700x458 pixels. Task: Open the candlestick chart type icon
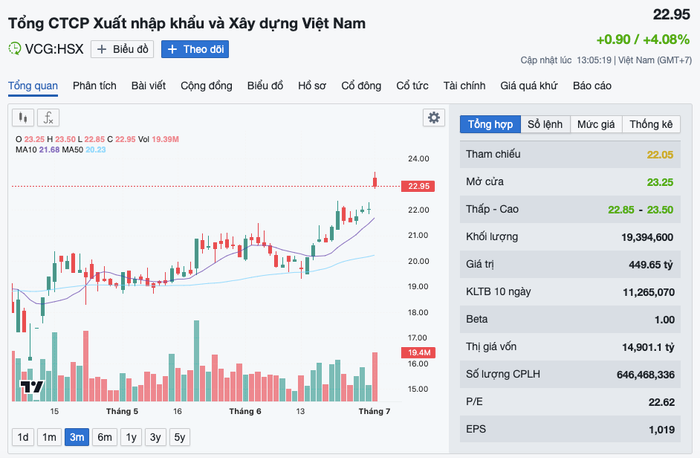pos(23,118)
